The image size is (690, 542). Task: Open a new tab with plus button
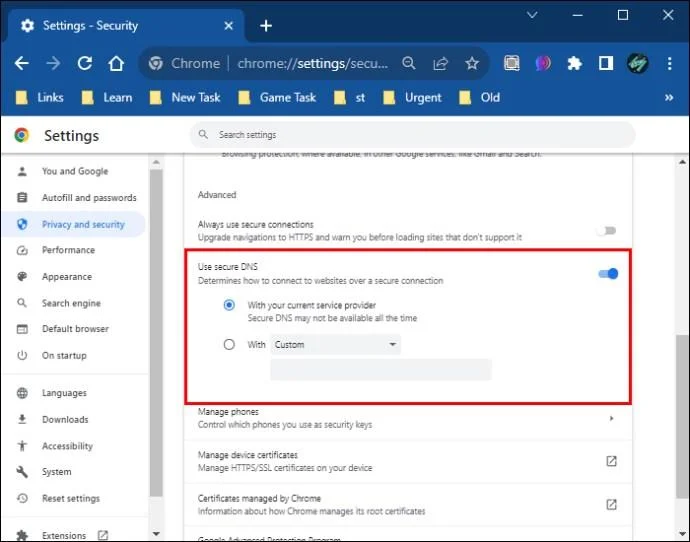click(266, 26)
